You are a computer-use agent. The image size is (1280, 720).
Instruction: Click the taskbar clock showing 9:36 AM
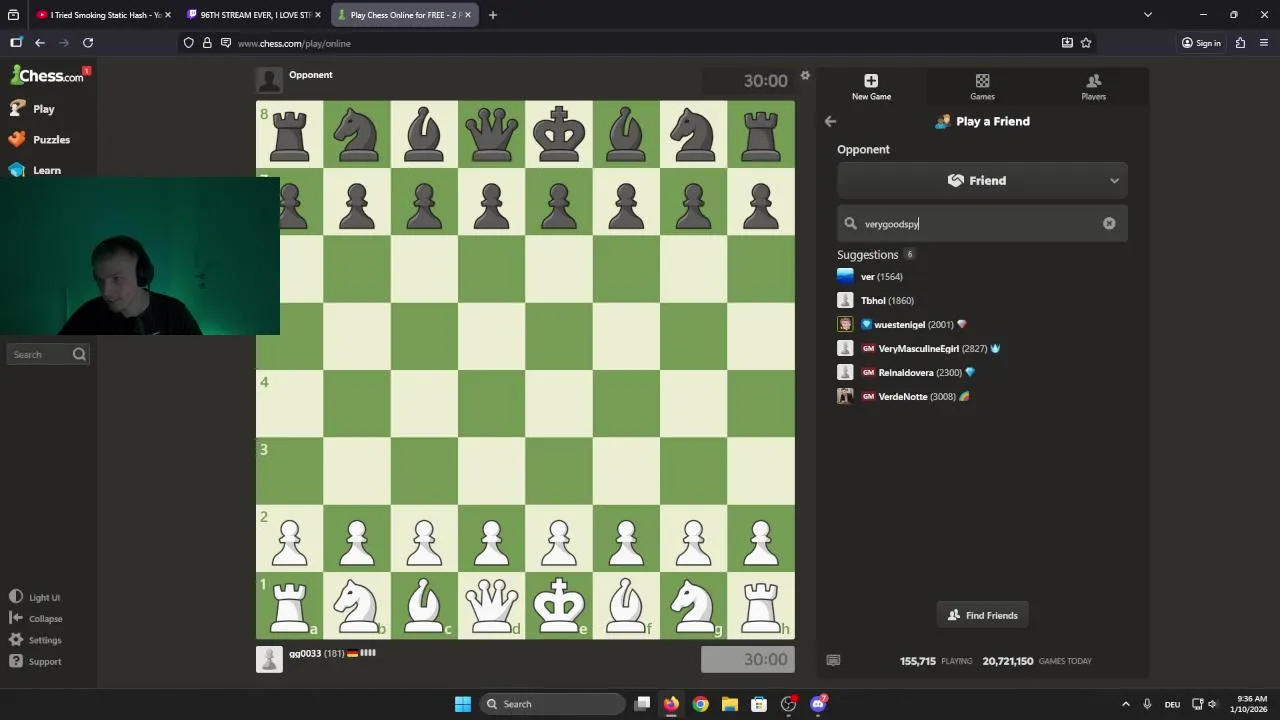tap(1251, 704)
